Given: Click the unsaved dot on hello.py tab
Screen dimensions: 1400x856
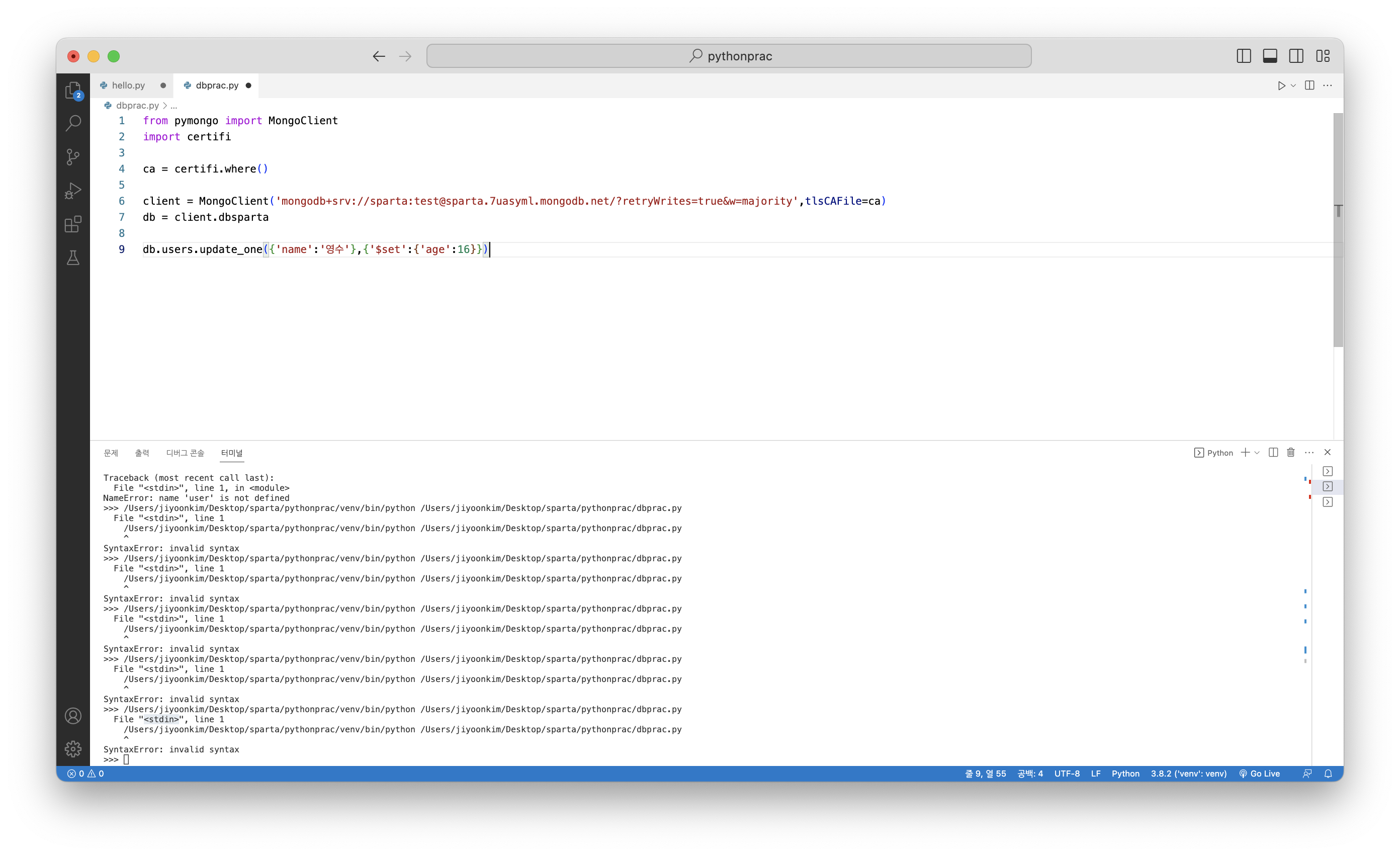Looking at the screenshot, I should (x=163, y=85).
